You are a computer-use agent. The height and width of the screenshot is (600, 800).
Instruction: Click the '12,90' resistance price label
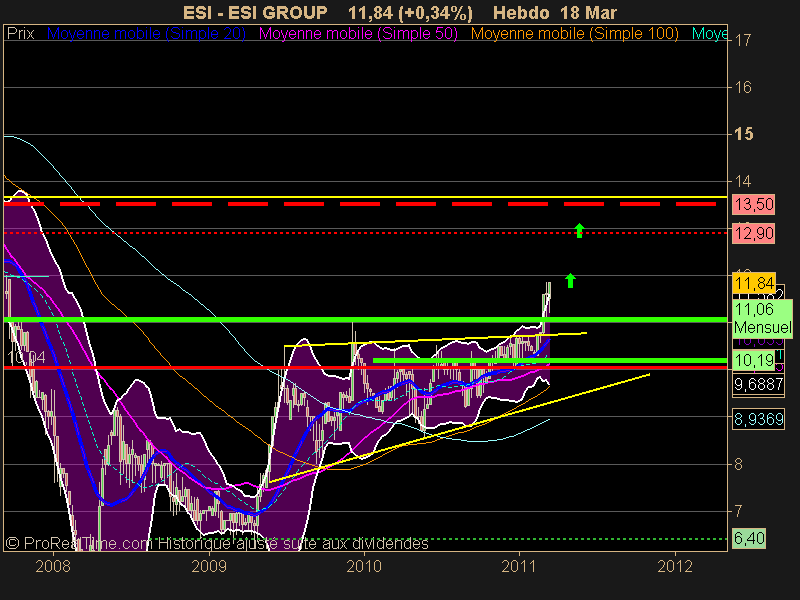pos(754,234)
